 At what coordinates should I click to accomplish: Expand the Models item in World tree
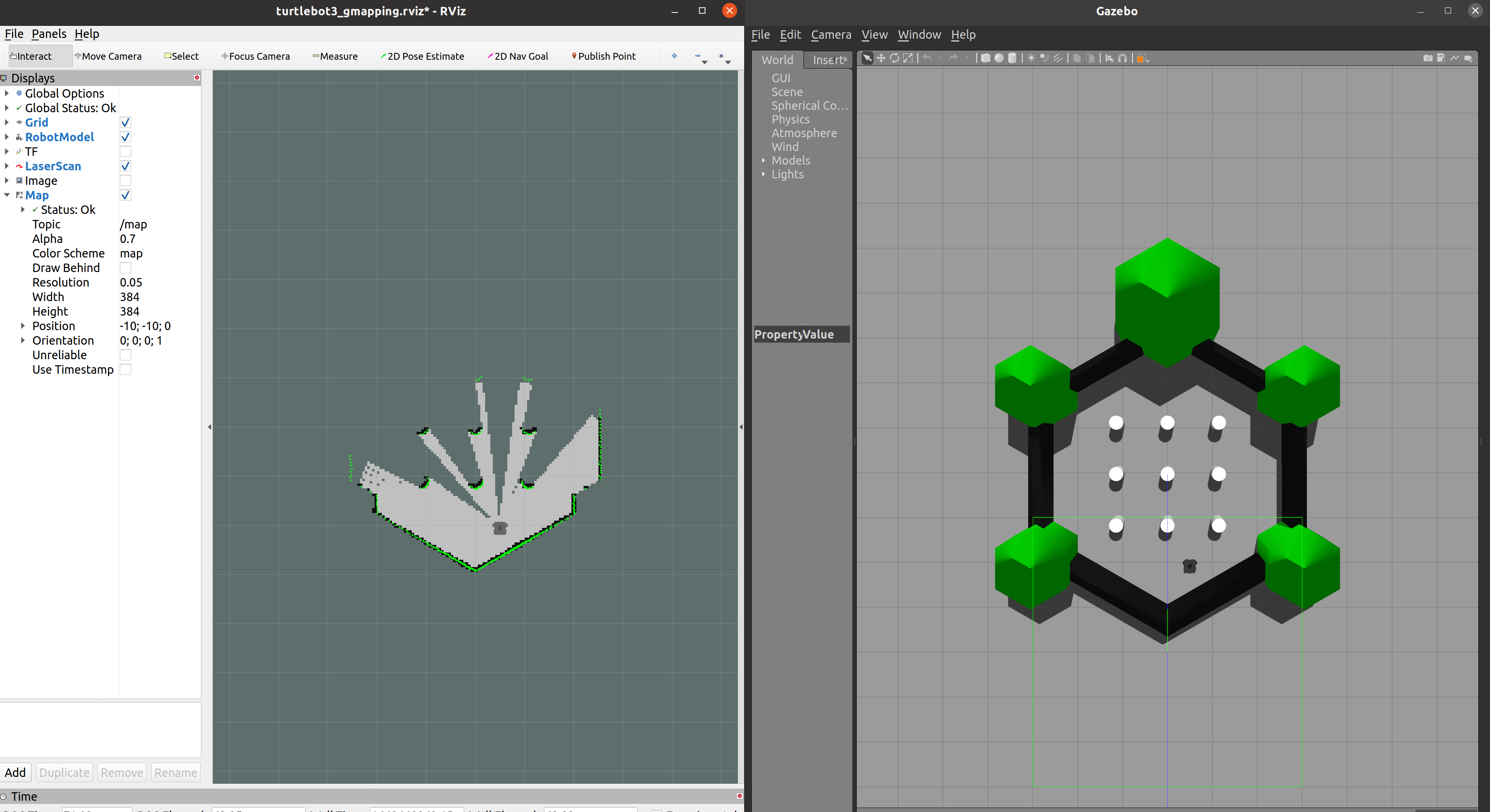click(764, 160)
